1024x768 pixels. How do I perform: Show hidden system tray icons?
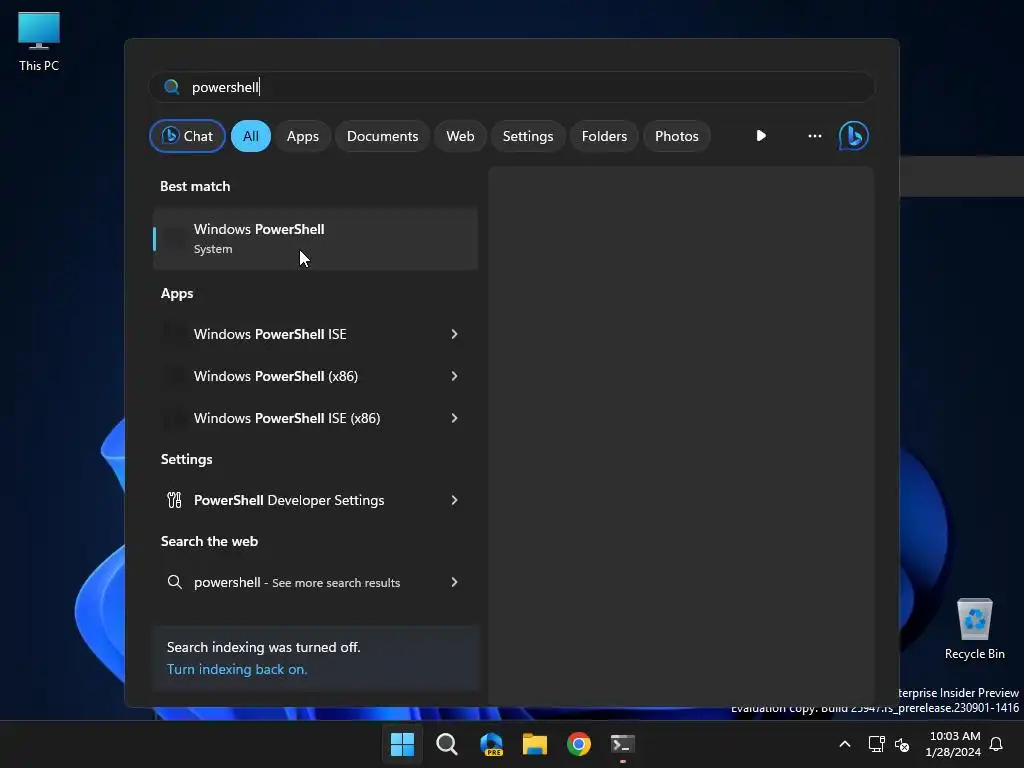(844, 744)
